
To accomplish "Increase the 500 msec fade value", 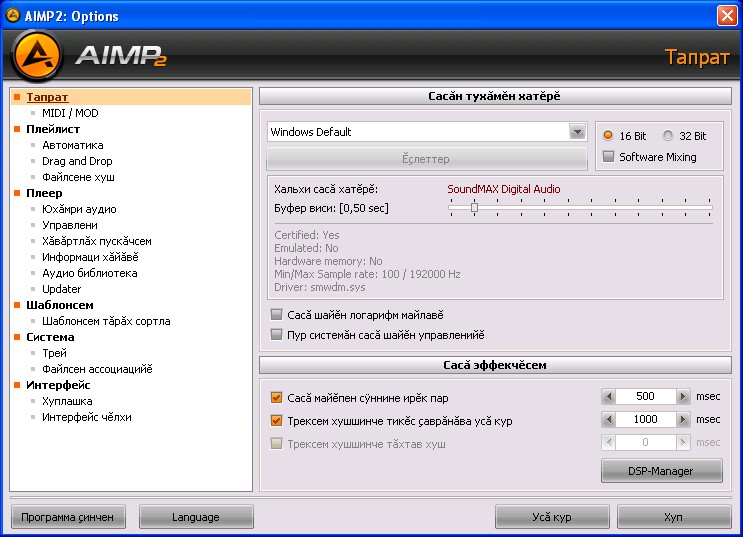I will point(682,396).
